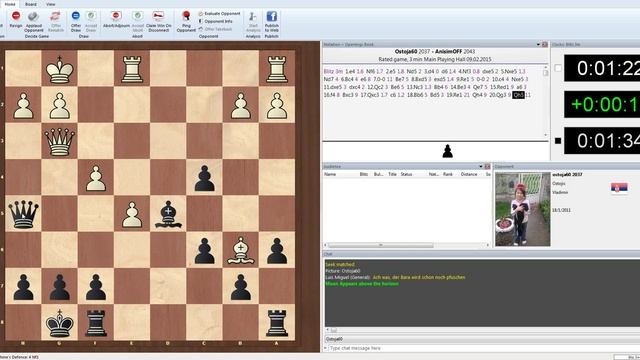The image size is (640, 360).
Task: Open the Notation panel dropdown arrow
Action: (x=538, y=44)
